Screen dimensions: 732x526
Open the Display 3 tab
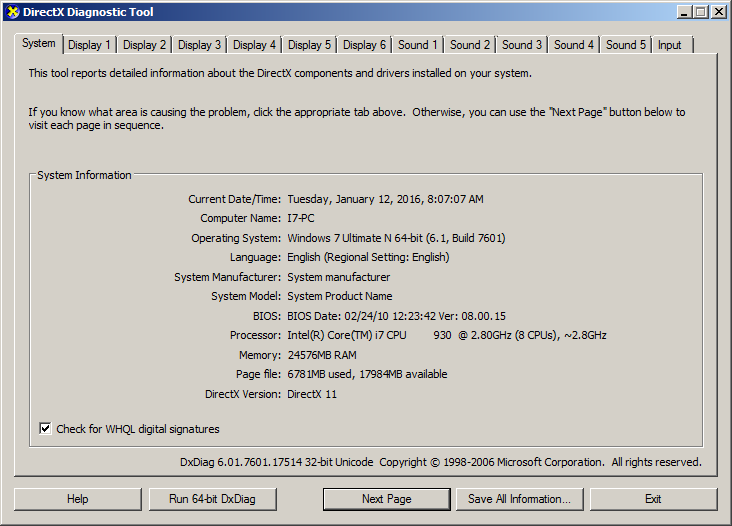click(199, 45)
